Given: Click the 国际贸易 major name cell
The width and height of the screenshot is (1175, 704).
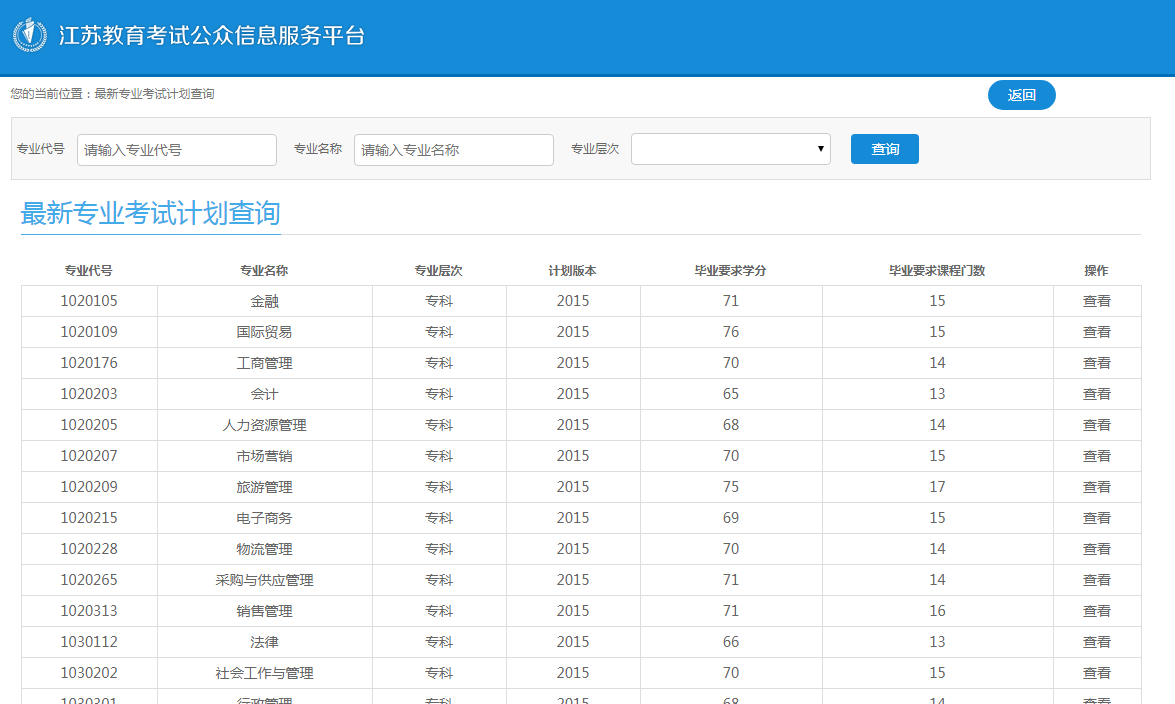Looking at the screenshot, I should (x=265, y=332).
